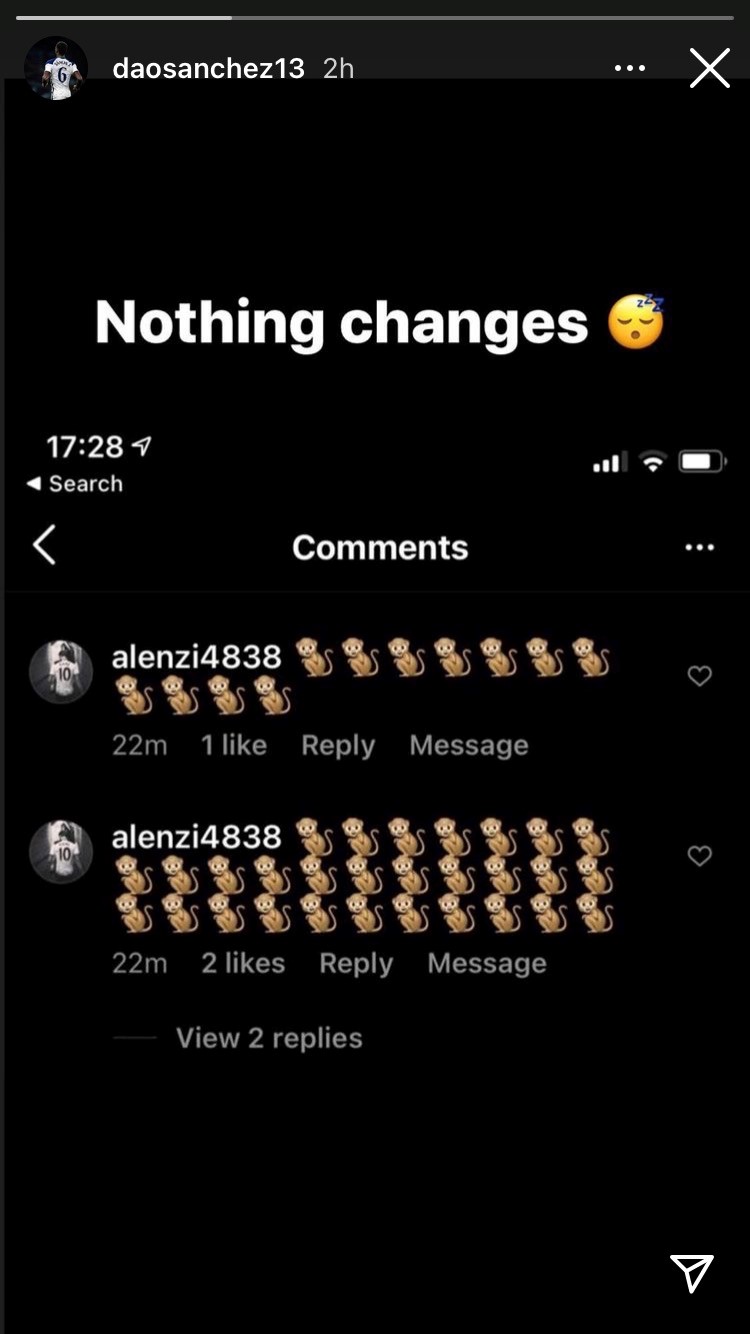Like the second alenzi4838 comment heart
The width and height of the screenshot is (750, 1334).
[700, 856]
